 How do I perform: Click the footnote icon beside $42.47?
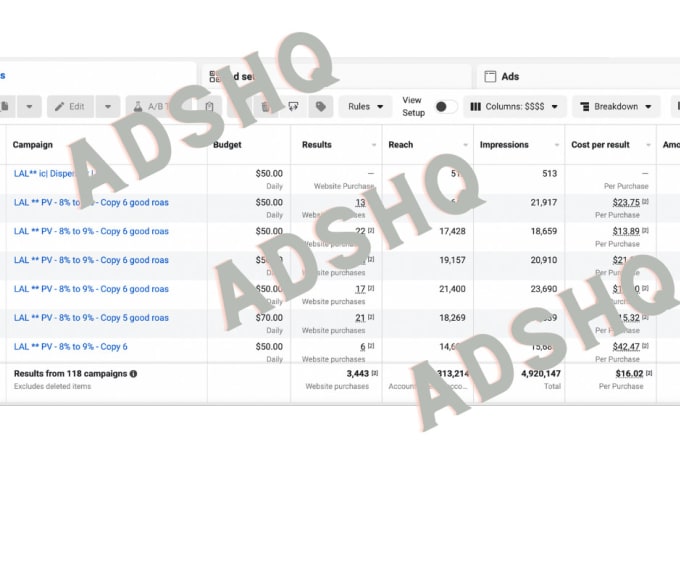[x=645, y=346]
